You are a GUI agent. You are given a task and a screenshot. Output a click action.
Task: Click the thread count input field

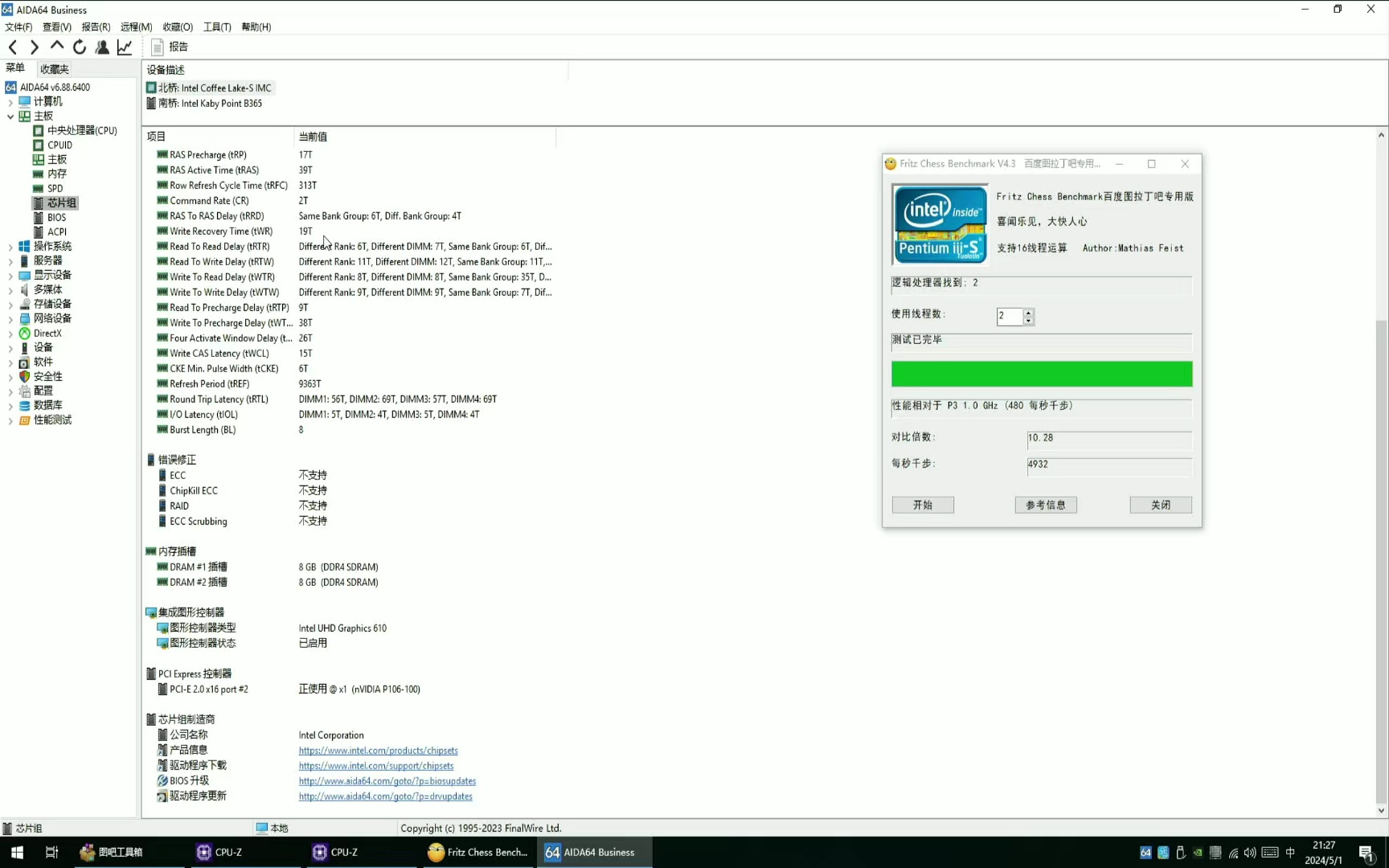click(x=1010, y=317)
